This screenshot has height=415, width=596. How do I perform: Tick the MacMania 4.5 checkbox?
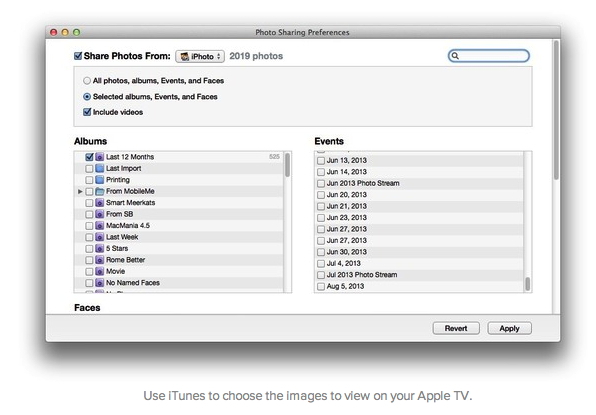pyautogui.click(x=89, y=226)
